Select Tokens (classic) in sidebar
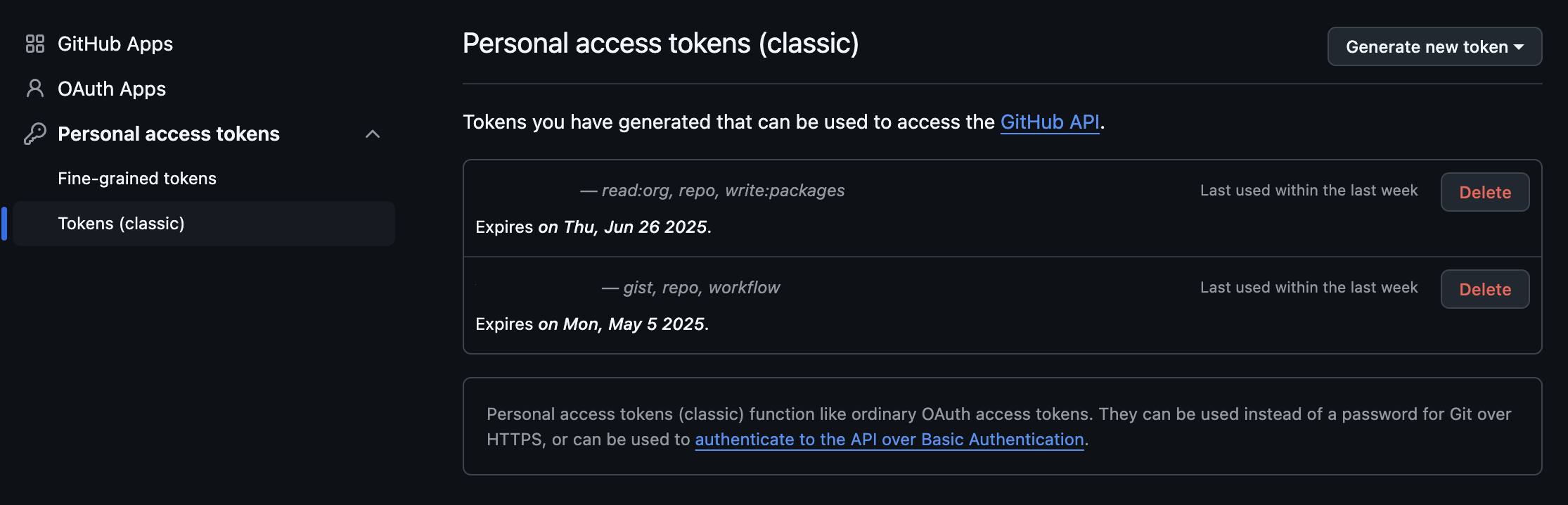Viewport: 1568px width, 505px height. point(121,224)
